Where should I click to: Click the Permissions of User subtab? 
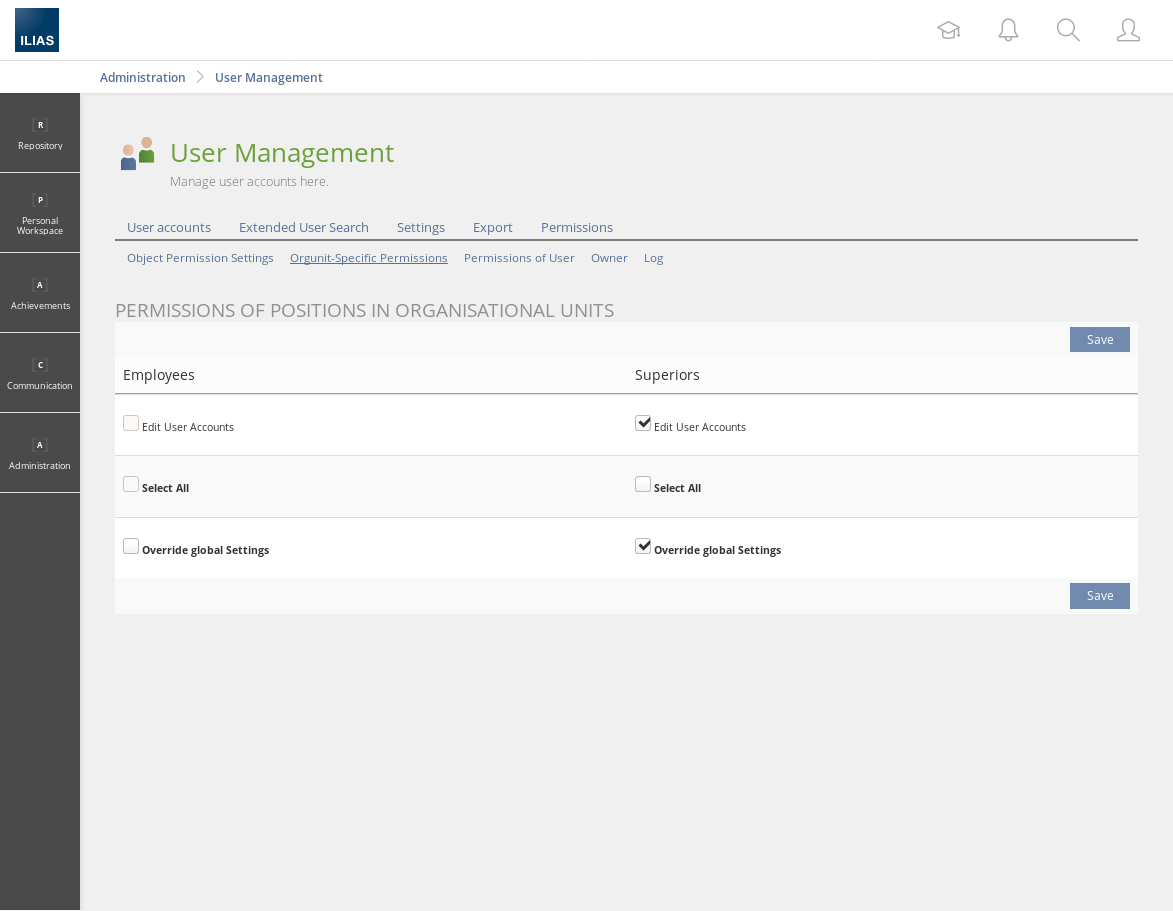(519, 258)
